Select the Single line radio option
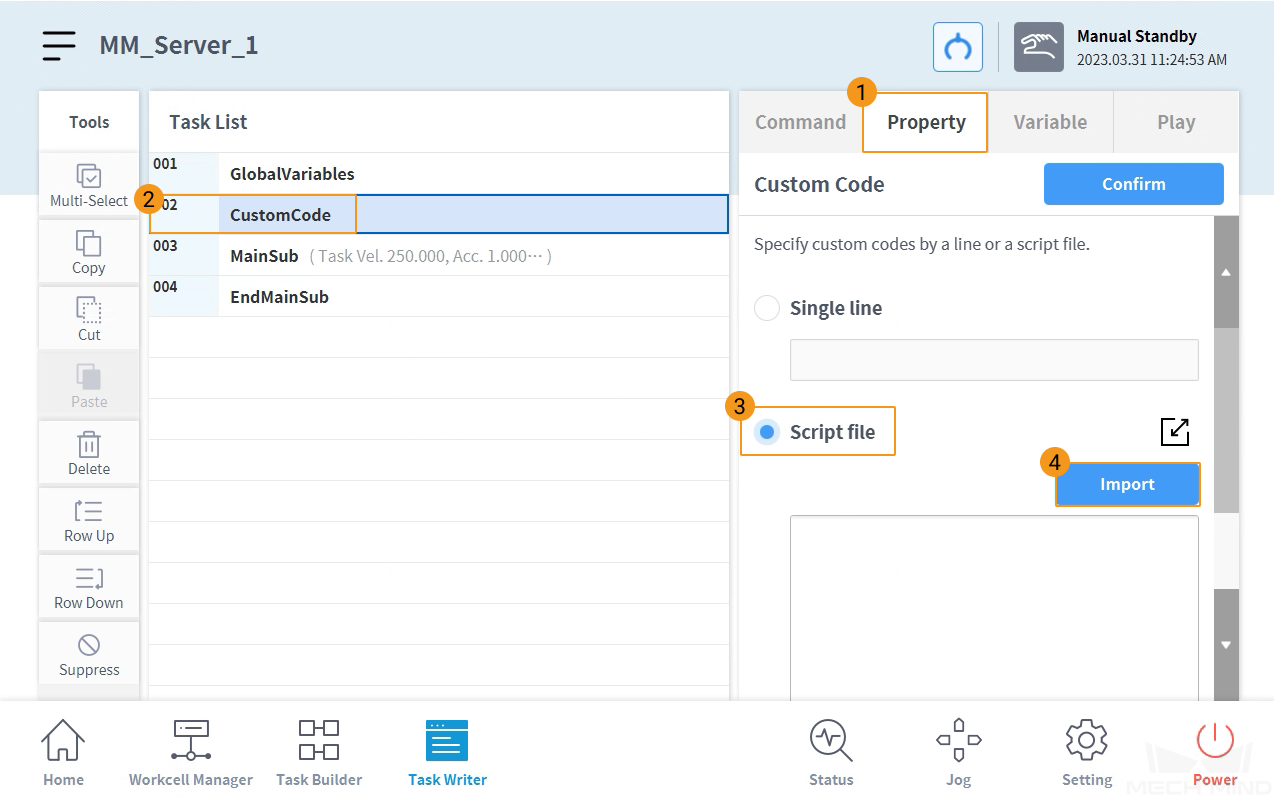This screenshot has width=1274, height=799. tap(767, 308)
